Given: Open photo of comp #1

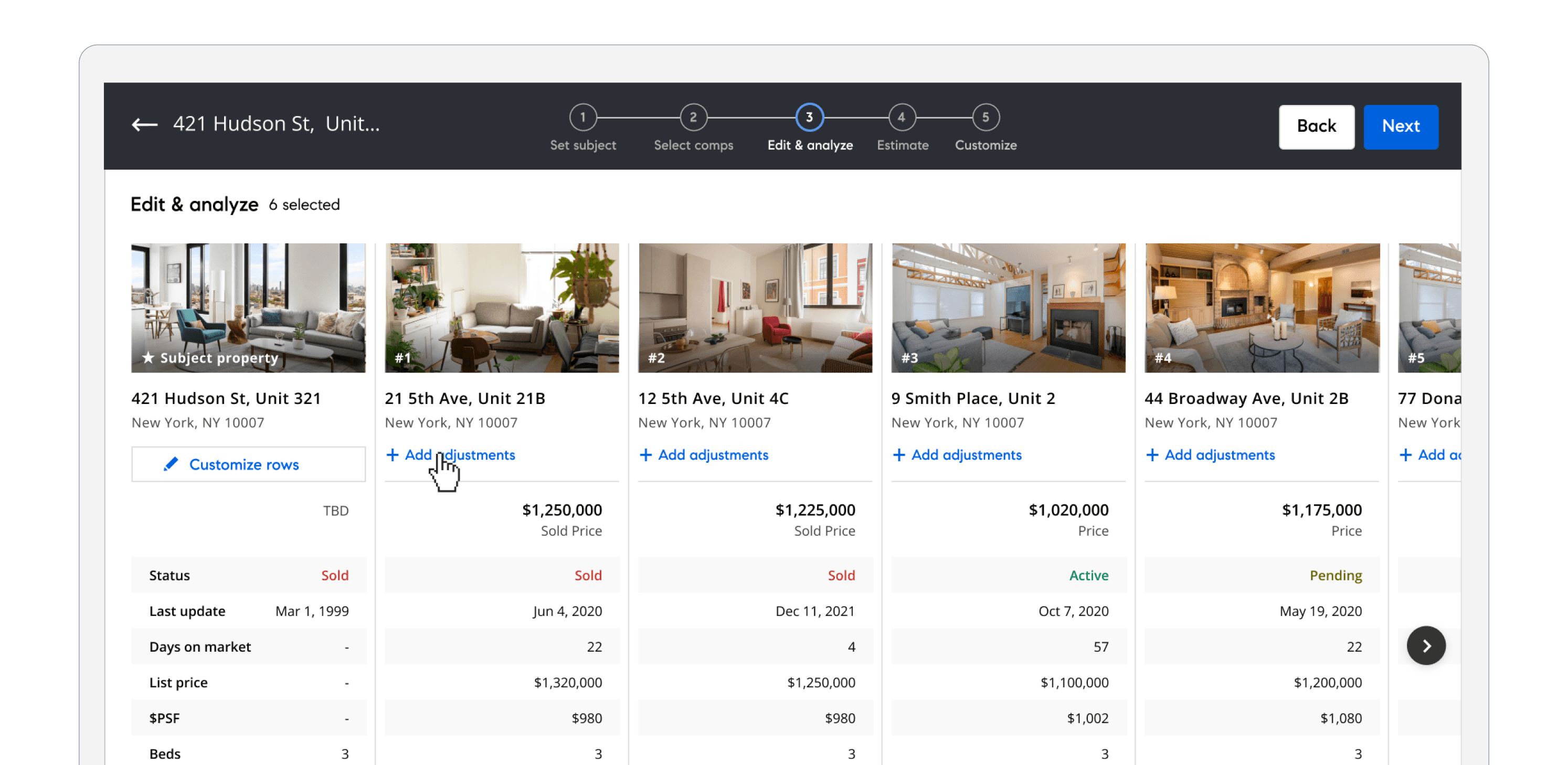Looking at the screenshot, I should [502, 308].
